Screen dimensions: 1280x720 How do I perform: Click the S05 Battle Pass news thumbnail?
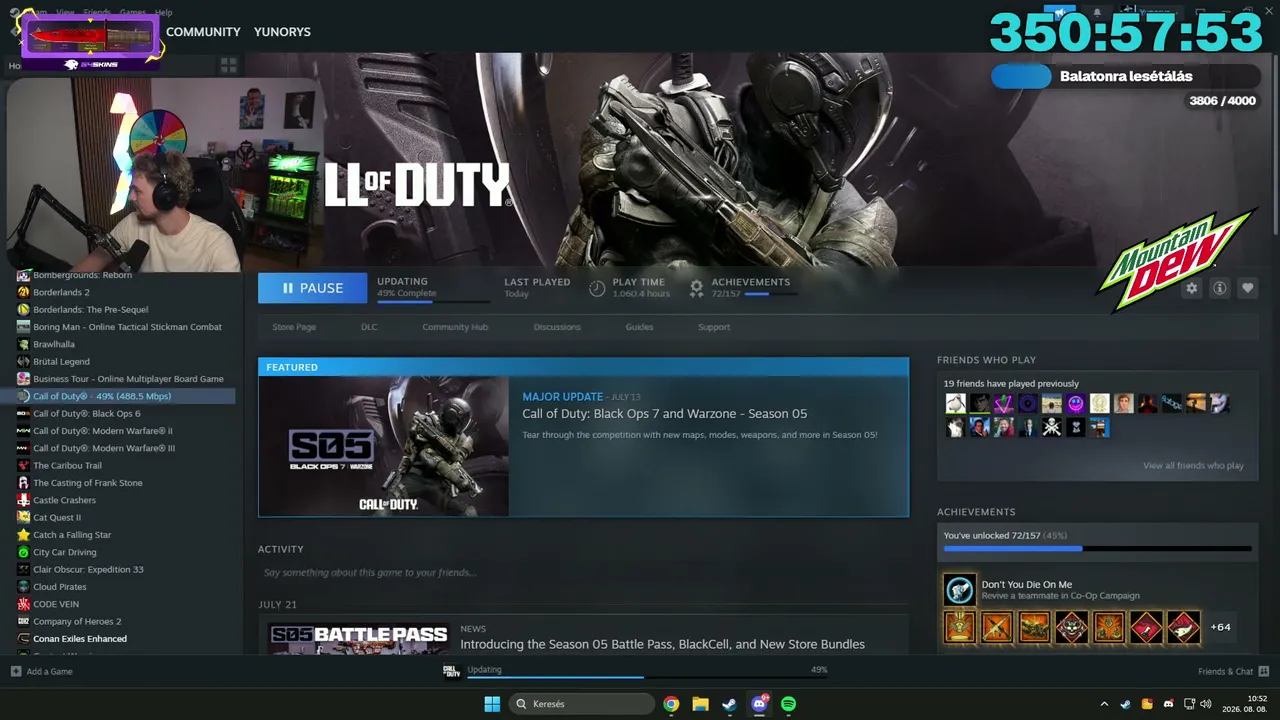click(x=358, y=637)
